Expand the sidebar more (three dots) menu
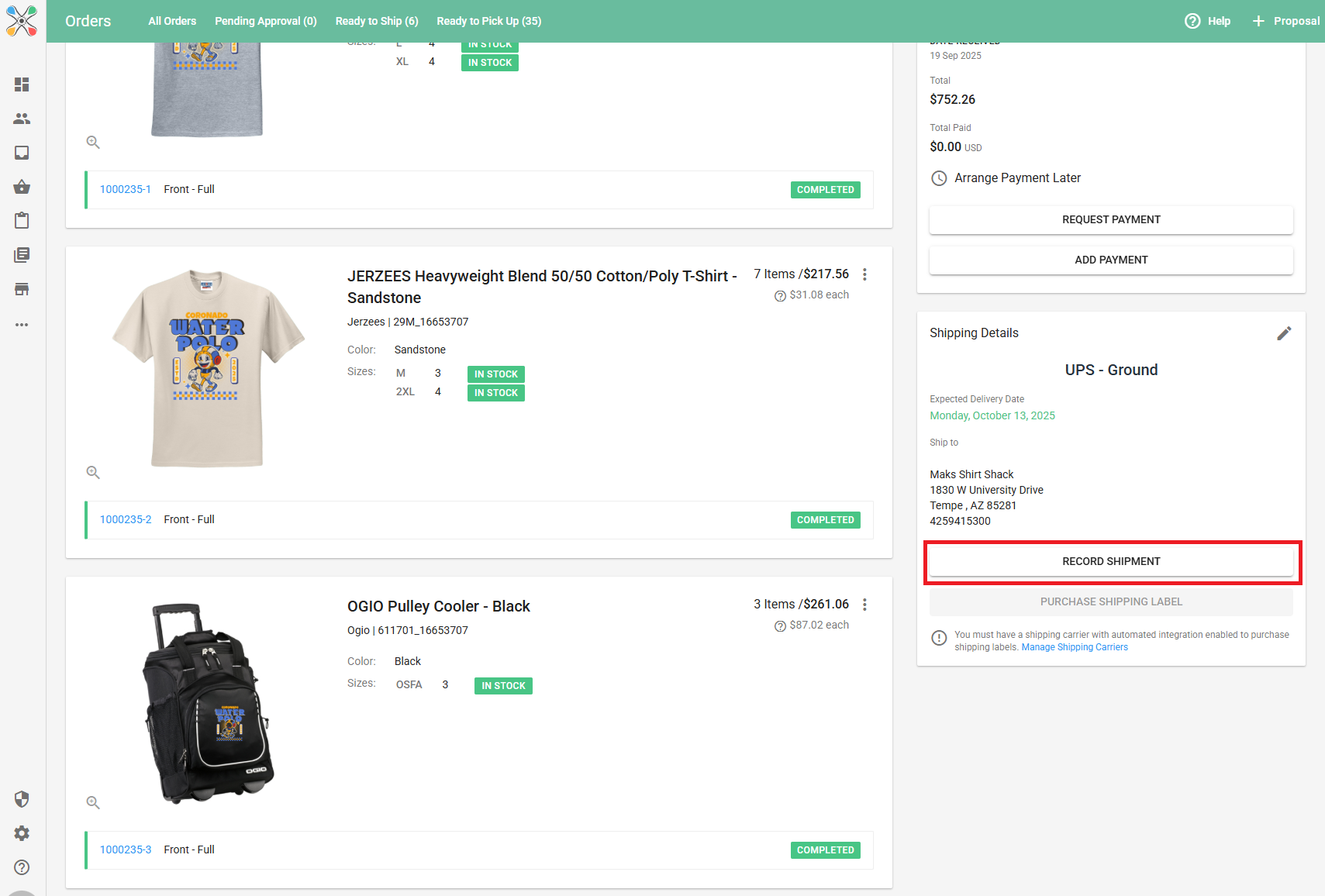This screenshot has width=1325, height=896. click(x=22, y=325)
